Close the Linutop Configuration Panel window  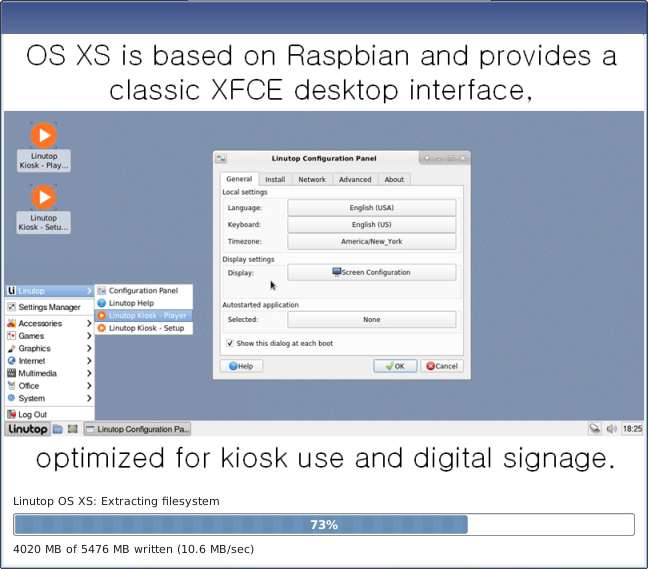(x=463, y=158)
